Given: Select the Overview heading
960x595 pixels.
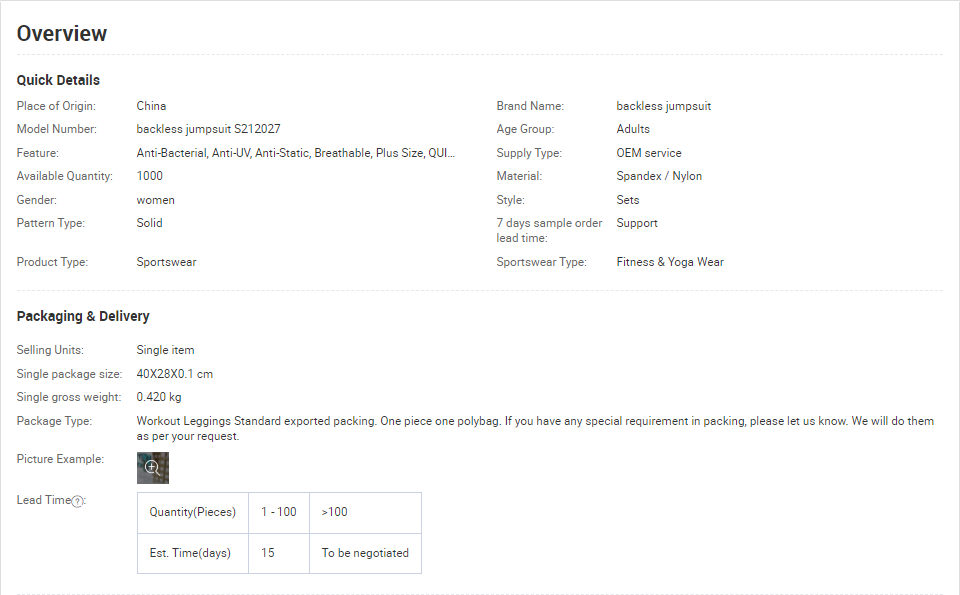Looking at the screenshot, I should click(62, 34).
